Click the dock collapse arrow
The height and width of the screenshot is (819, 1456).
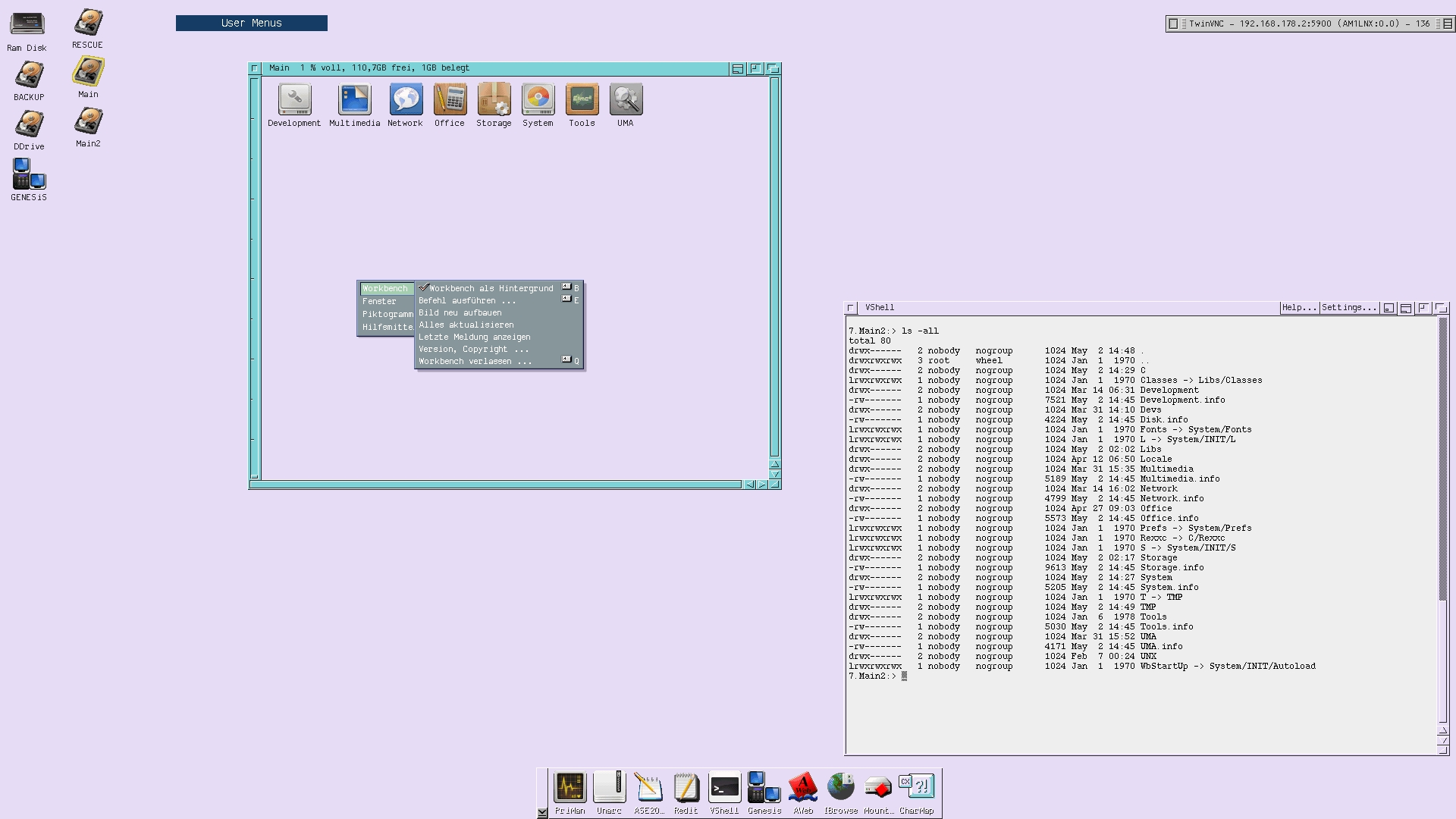(542, 812)
